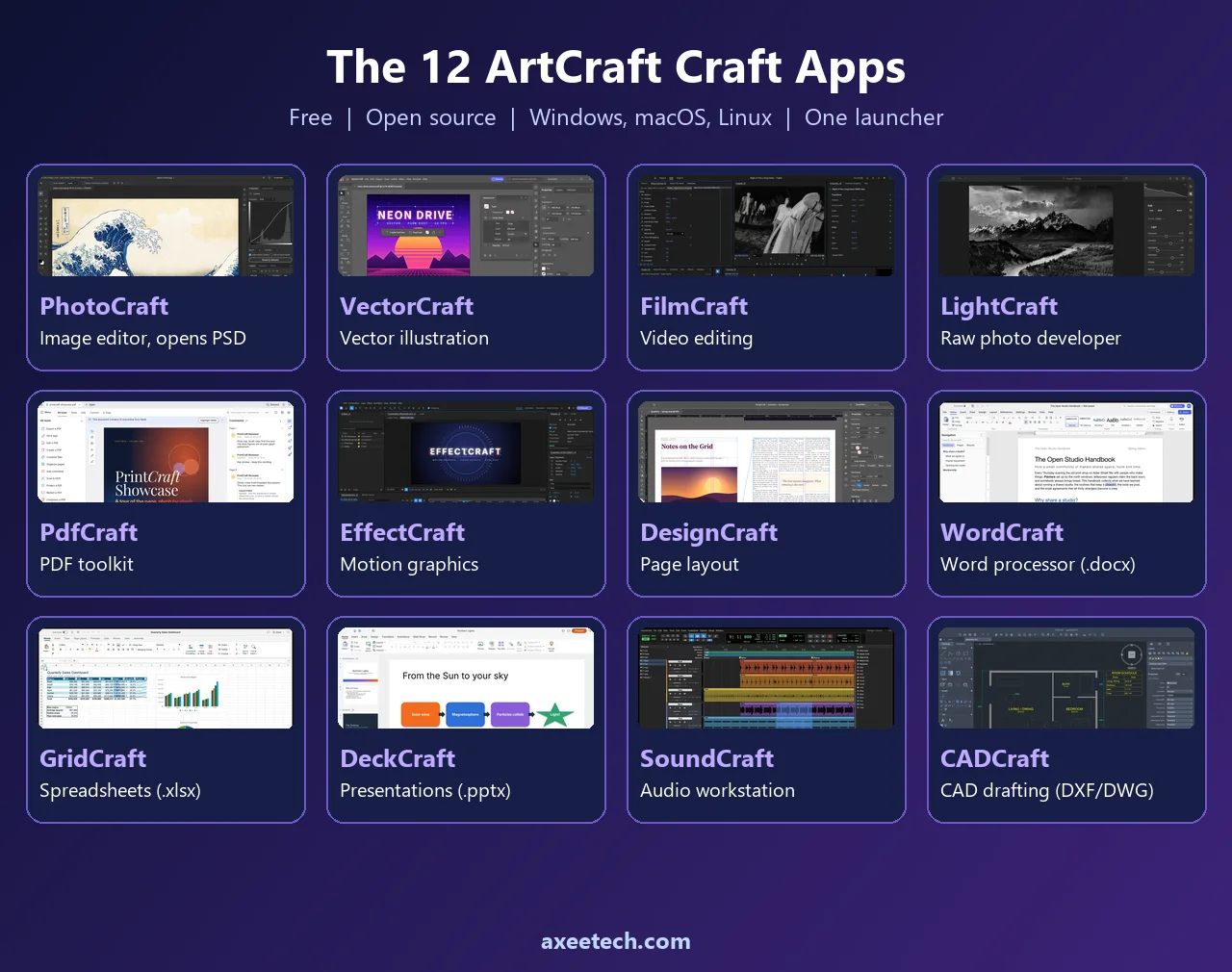Click the VectorCraft app name
The image size is (1232, 972).
point(406,306)
